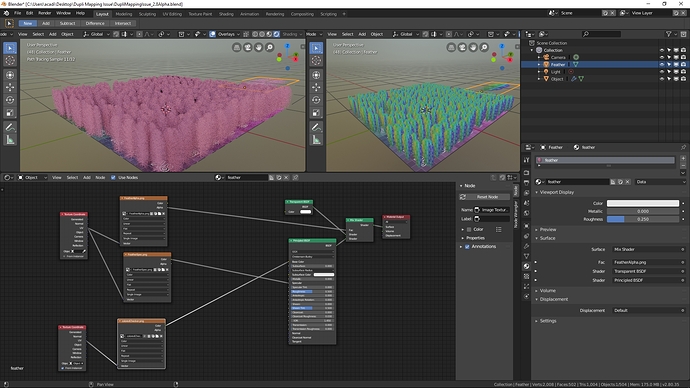Click zoom magnifier icon in left viewport

coord(269,47)
